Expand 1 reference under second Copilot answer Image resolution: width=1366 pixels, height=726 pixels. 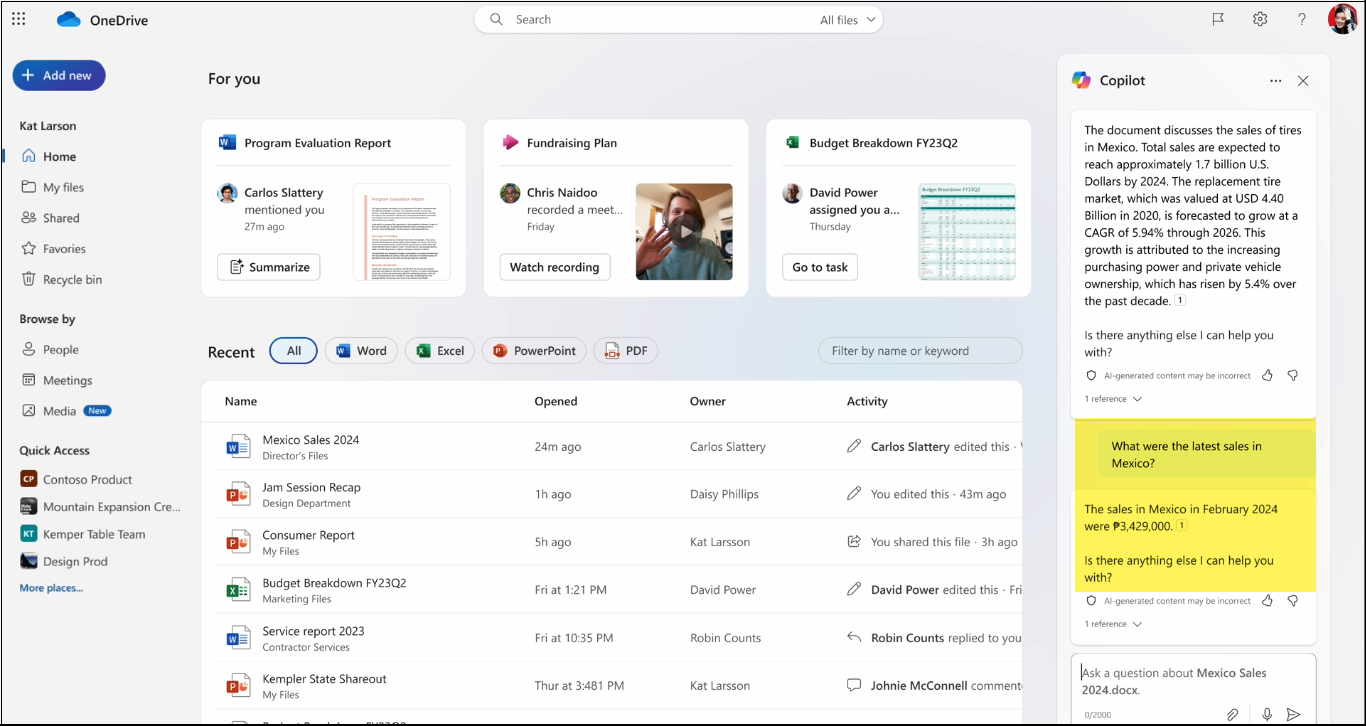[x=1113, y=624]
